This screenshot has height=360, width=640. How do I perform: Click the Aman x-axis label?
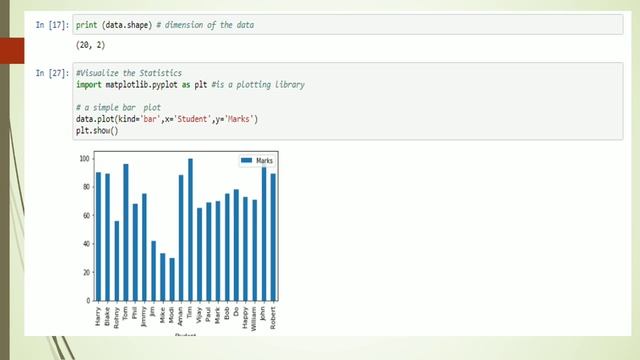[x=180, y=316]
